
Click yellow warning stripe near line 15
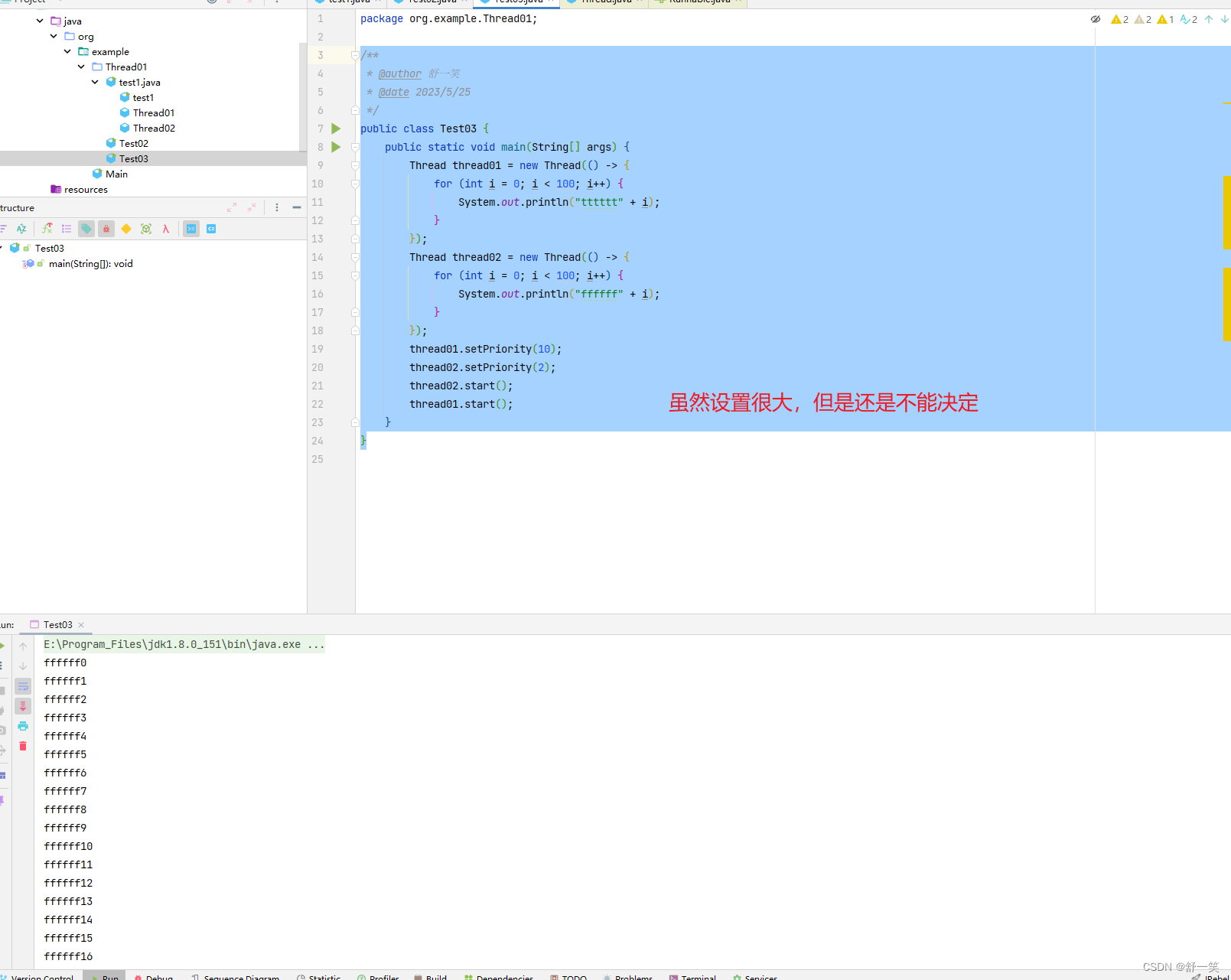(x=1227, y=304)
